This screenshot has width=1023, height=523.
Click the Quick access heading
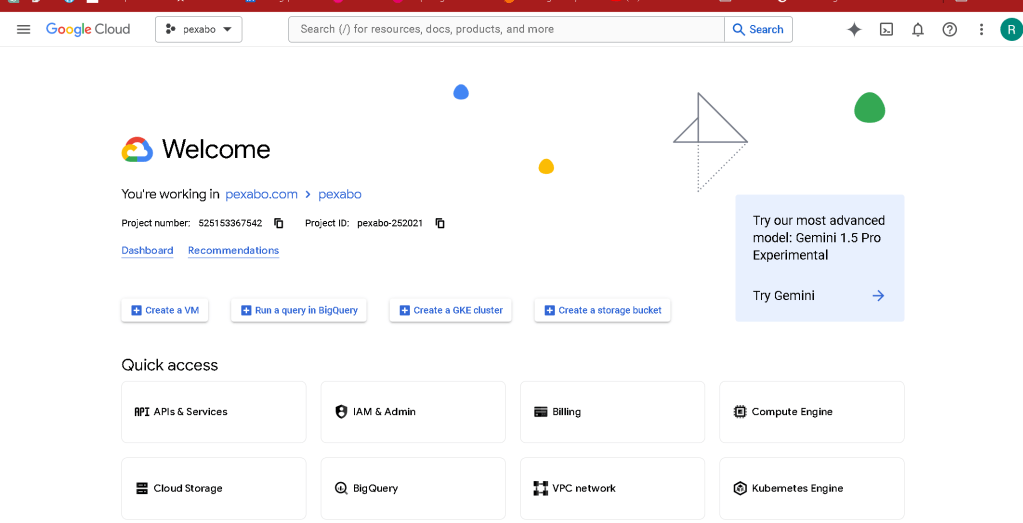[170, 365]
